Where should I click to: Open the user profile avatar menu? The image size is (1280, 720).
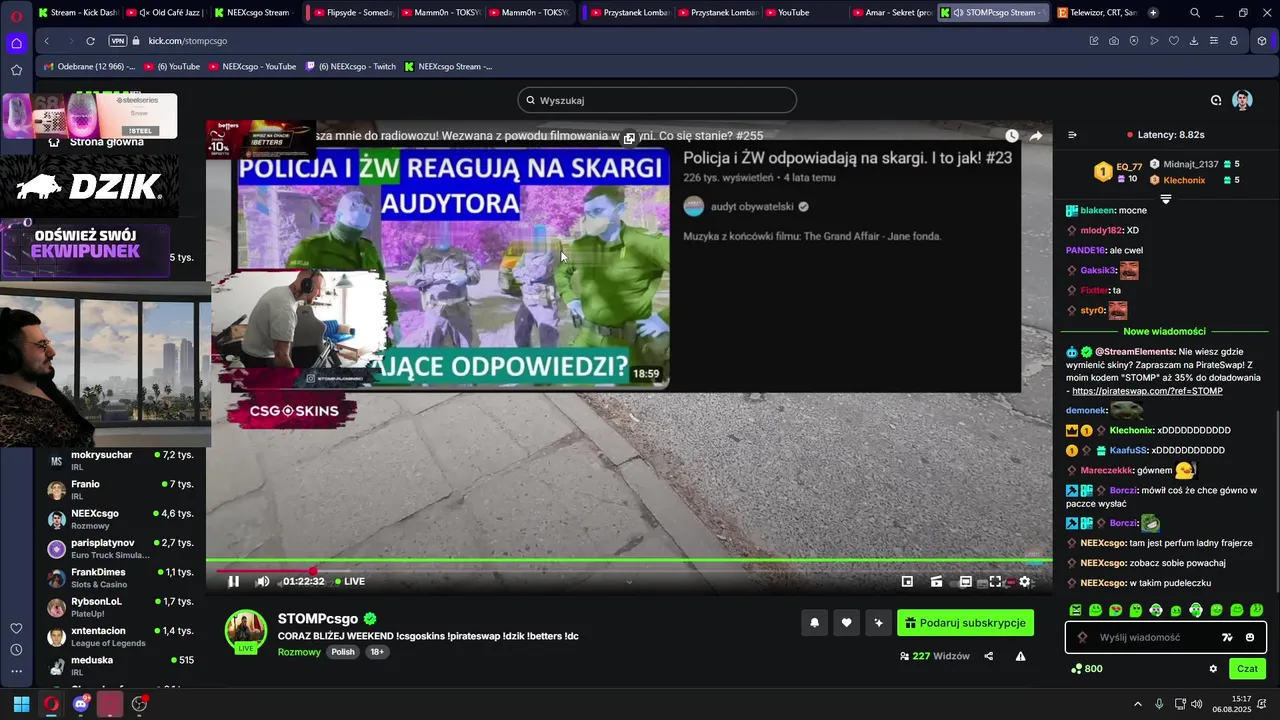pyautogui.click(x=1242, y=100)
